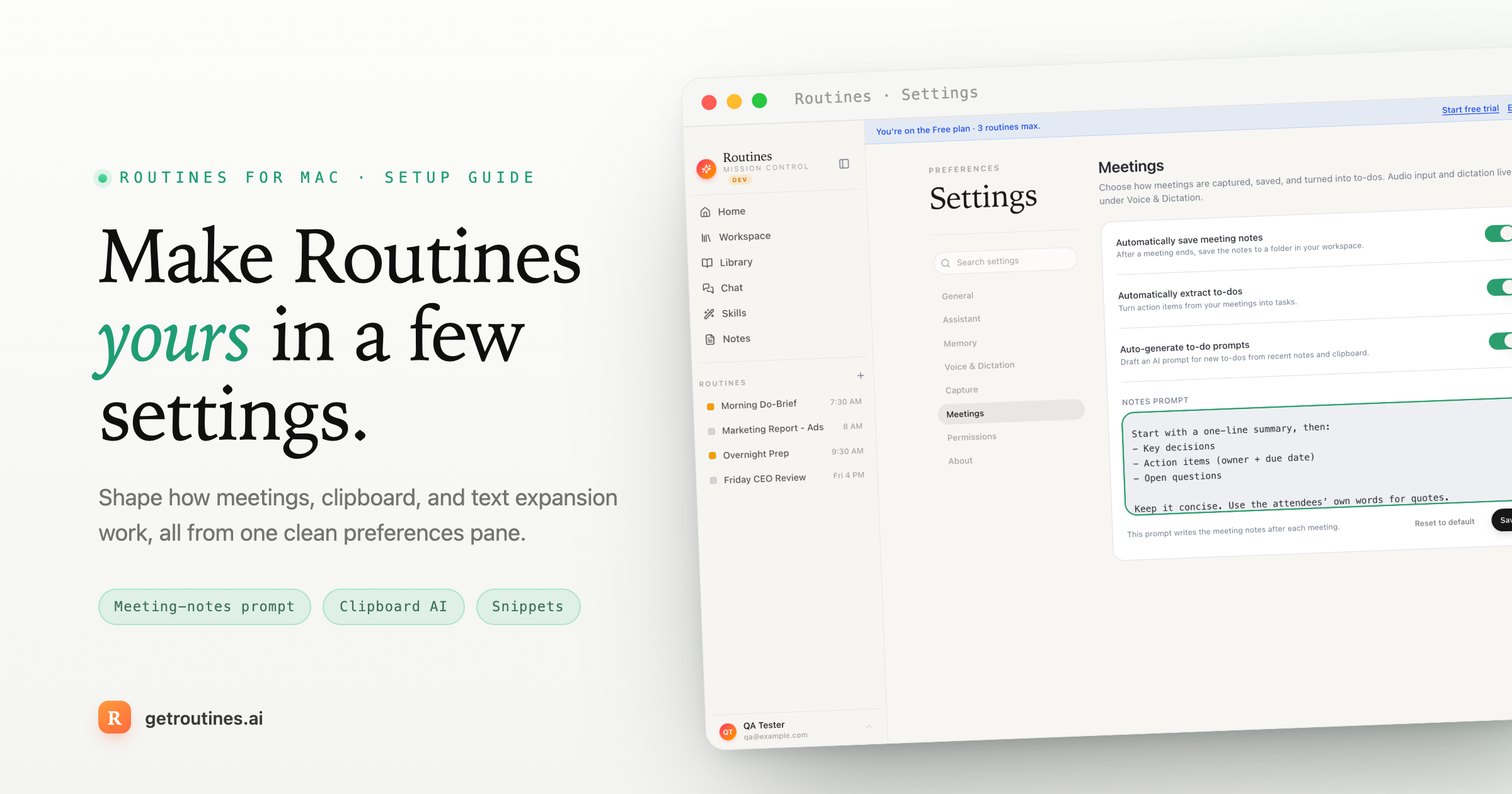Click getroutines.ai website text

click(x=204, y=718)
